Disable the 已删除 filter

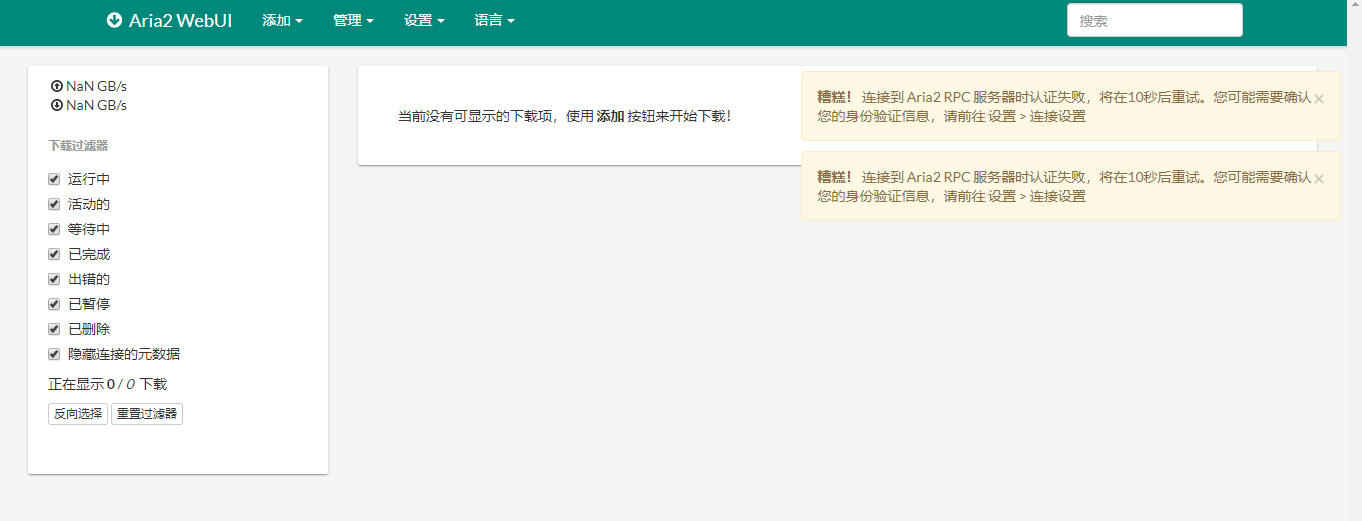54,329
